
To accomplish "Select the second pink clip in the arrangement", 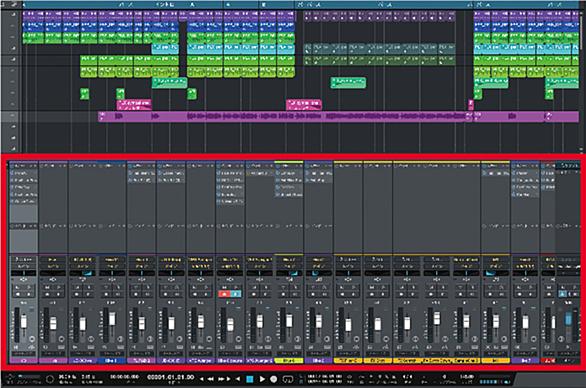I will pyautogui.click(x=304, y=105).
